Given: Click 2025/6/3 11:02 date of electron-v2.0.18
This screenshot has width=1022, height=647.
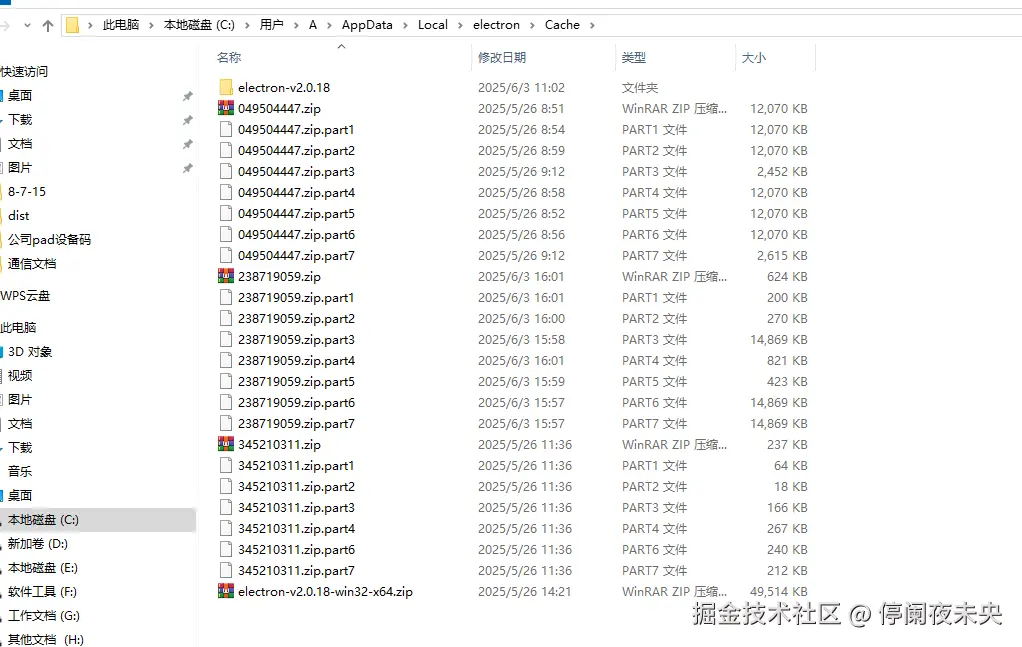Looking at the screenshot, I should tap(521, 87).
